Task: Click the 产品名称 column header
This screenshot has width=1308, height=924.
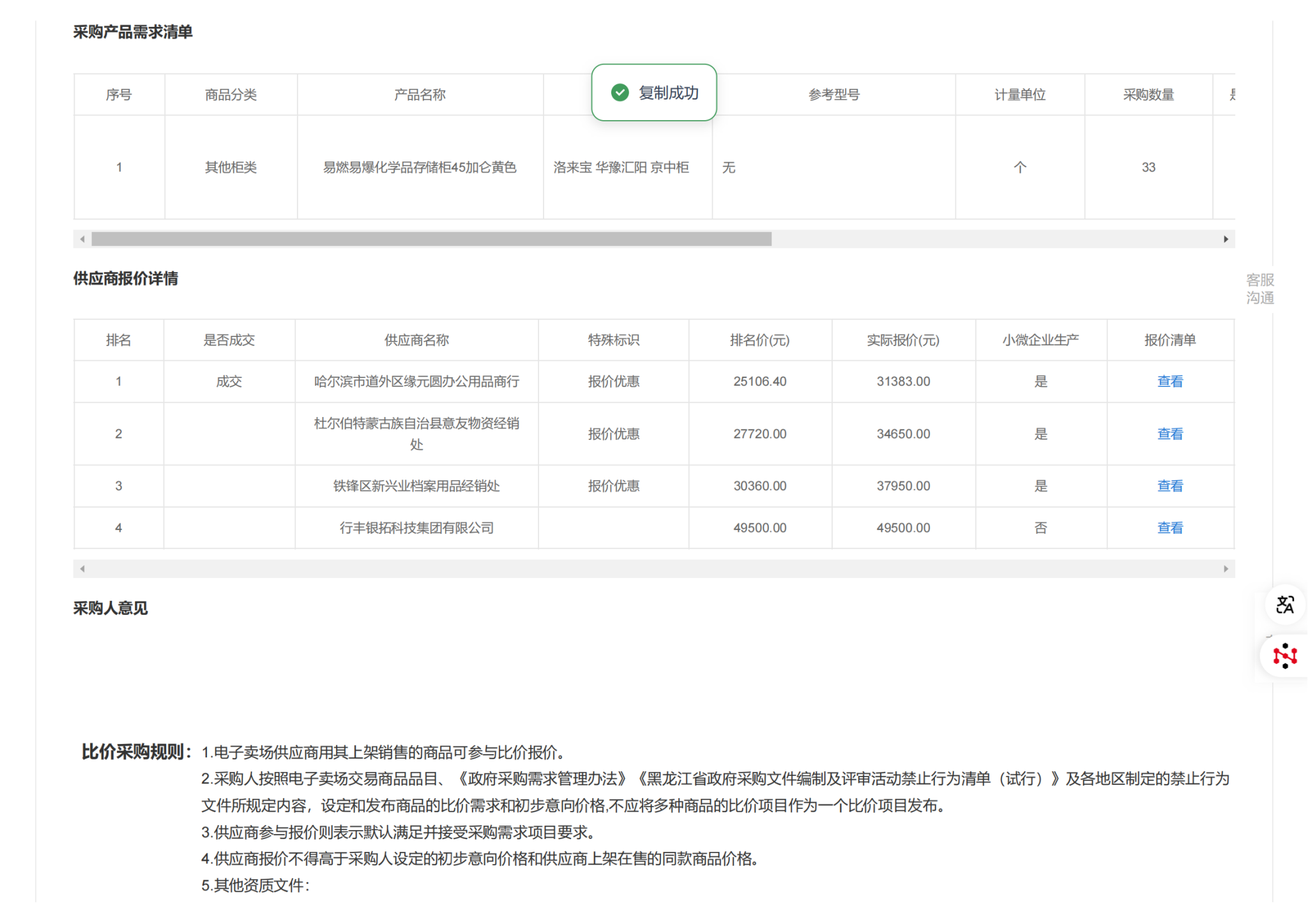Action: 420,95
